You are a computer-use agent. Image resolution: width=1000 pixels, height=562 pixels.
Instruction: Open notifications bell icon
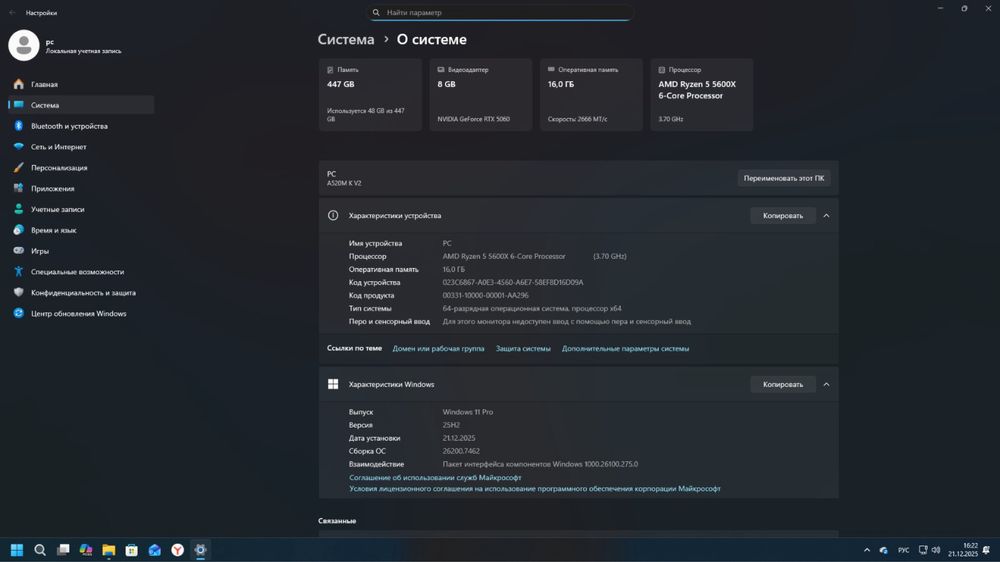(987, 550)
